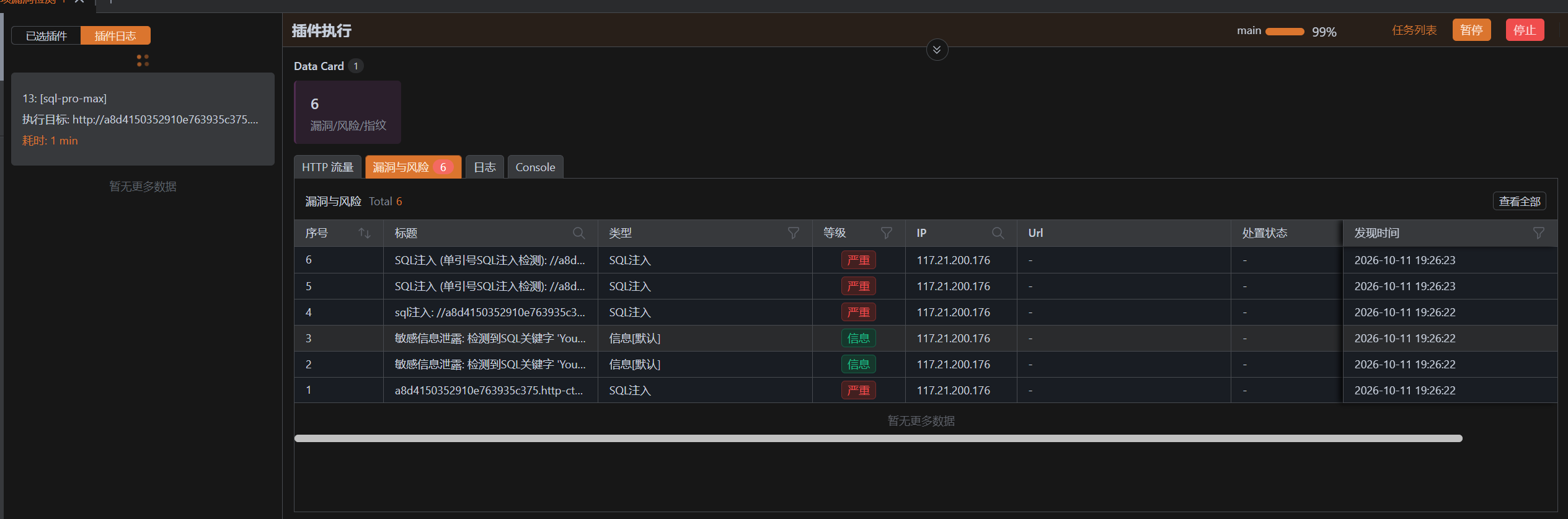Open row 2 敏感信息泄露 title
The image size is (1568, 519).
[490, 365]
